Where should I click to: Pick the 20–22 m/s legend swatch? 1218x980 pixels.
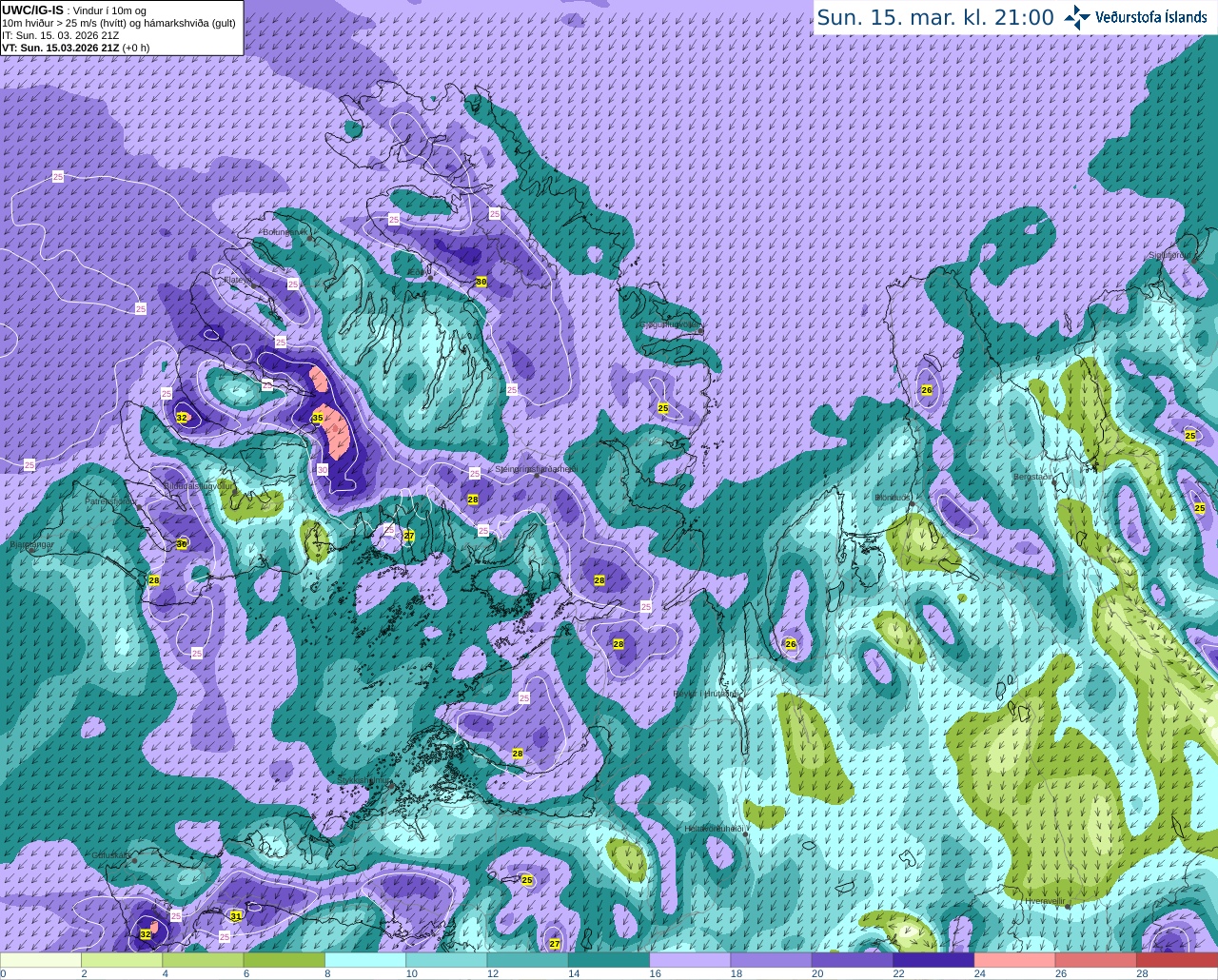pos(853,960)
